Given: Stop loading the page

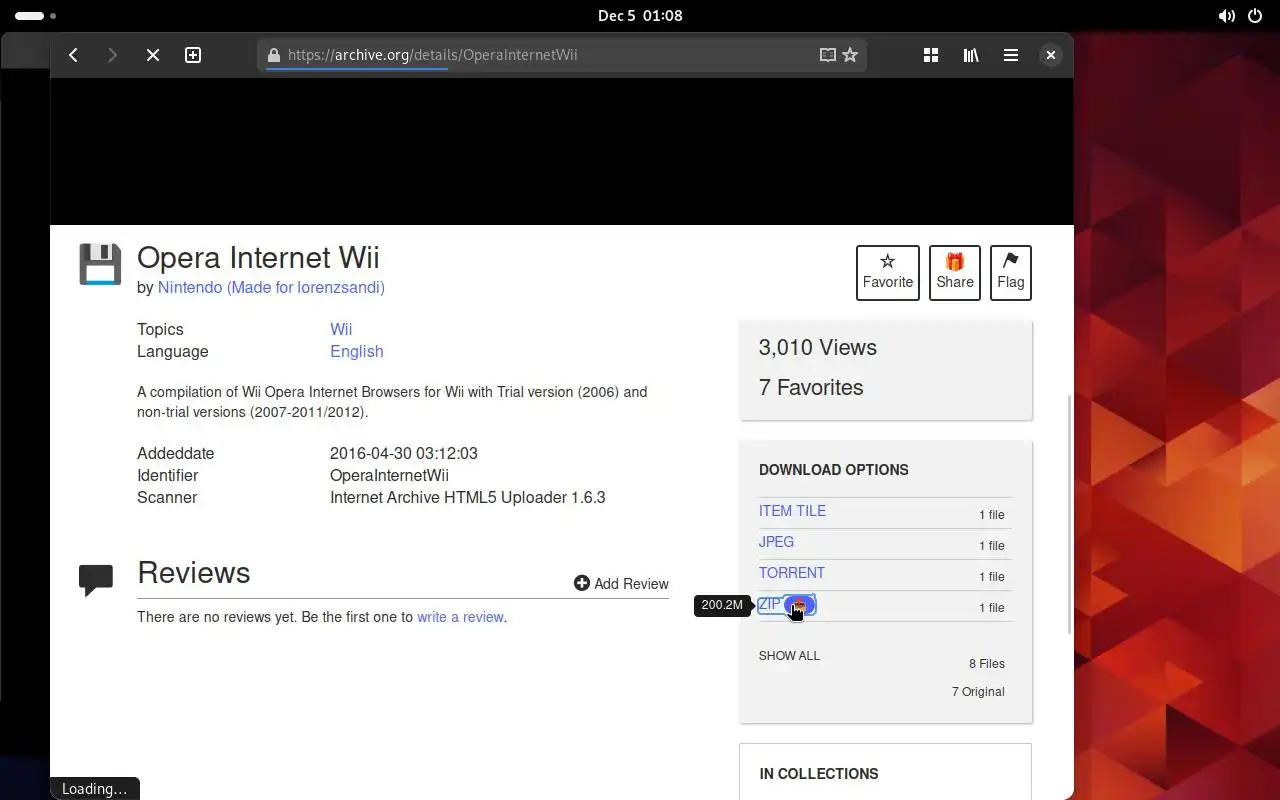Looking at the screenshot, I should coord(153,55).
